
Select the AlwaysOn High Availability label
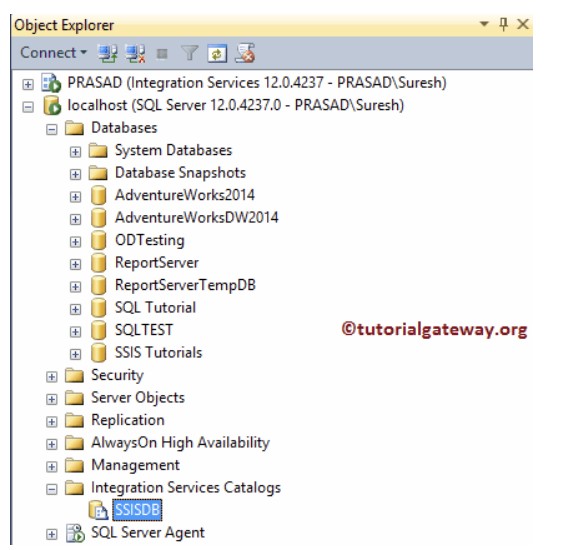180,443
